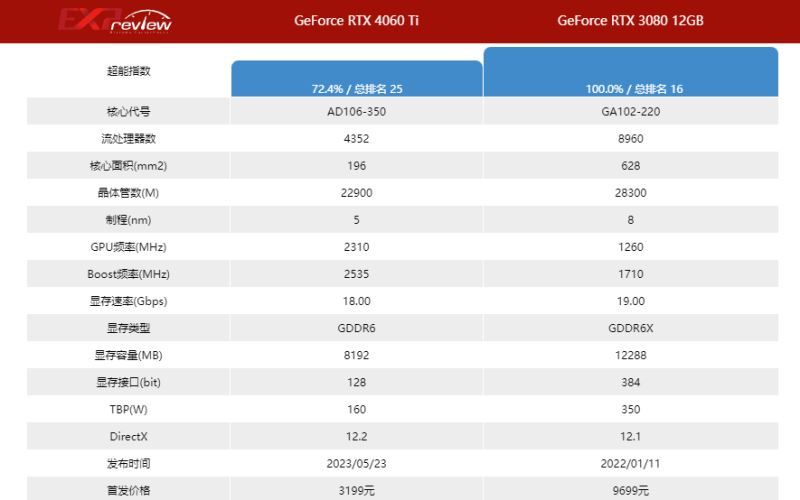Screen dimensions: 800x500
Task: Click the 9699元 launch price cell
Action: tap(631, 490)
